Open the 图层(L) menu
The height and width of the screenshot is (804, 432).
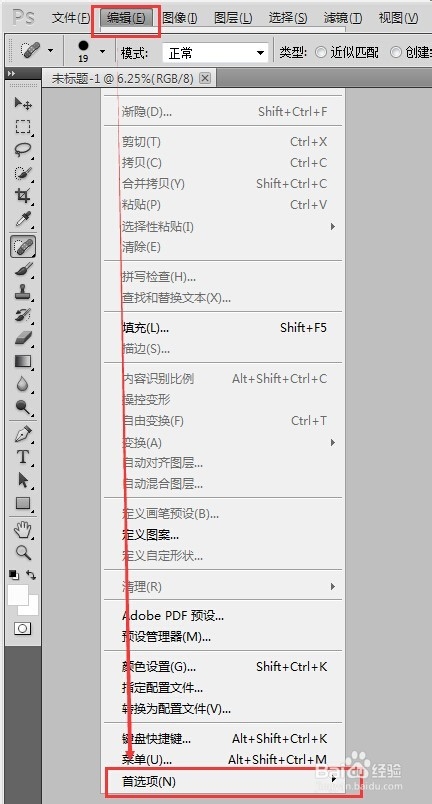233,18
